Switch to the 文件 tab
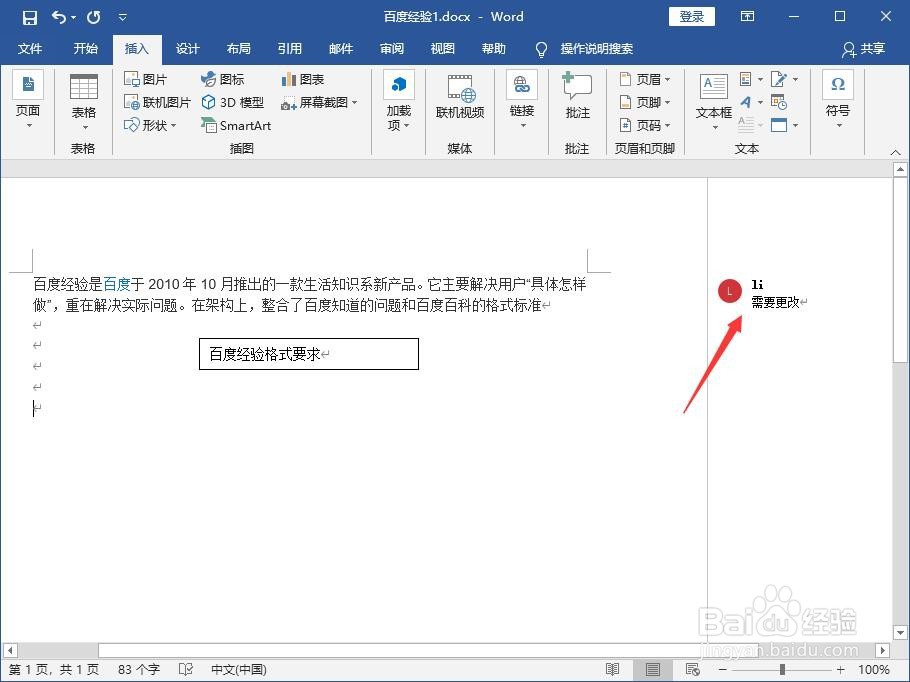 point(30,49)
